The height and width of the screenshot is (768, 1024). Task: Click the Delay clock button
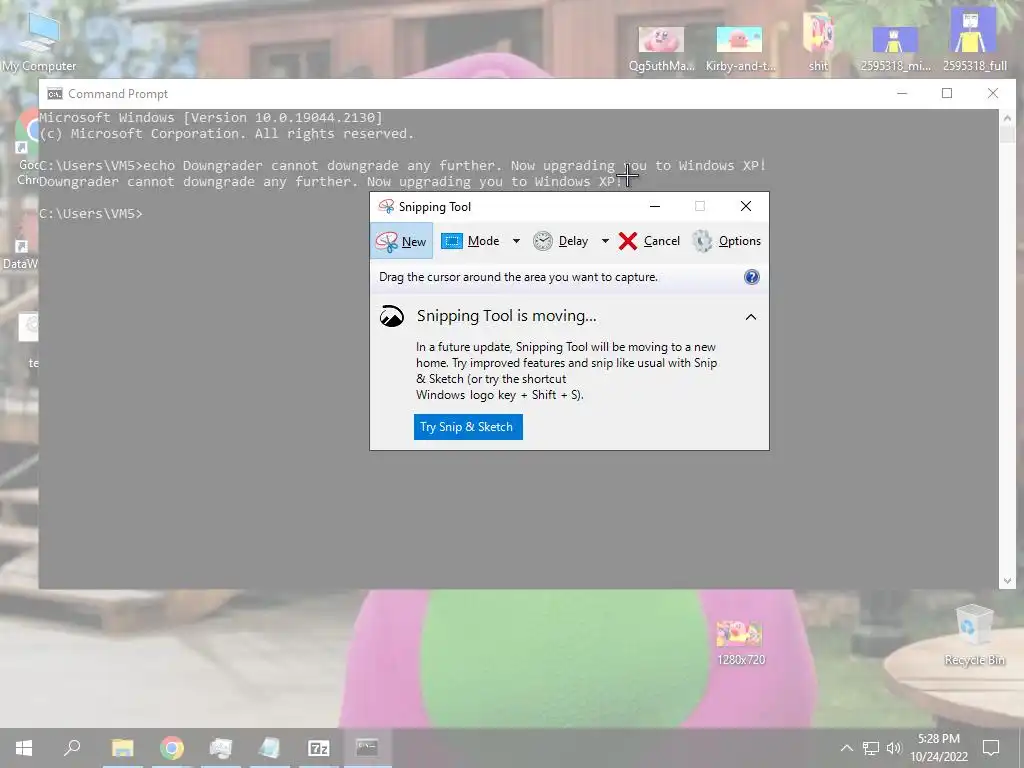560,241
